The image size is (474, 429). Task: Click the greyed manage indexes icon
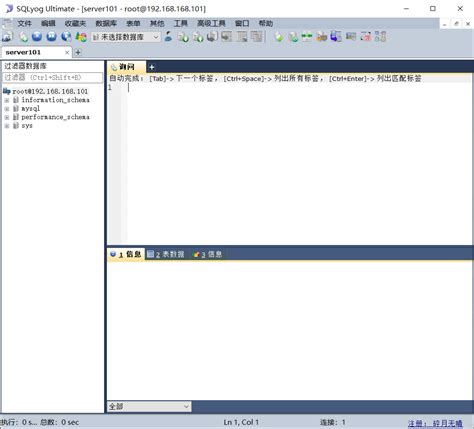point(256,37)
